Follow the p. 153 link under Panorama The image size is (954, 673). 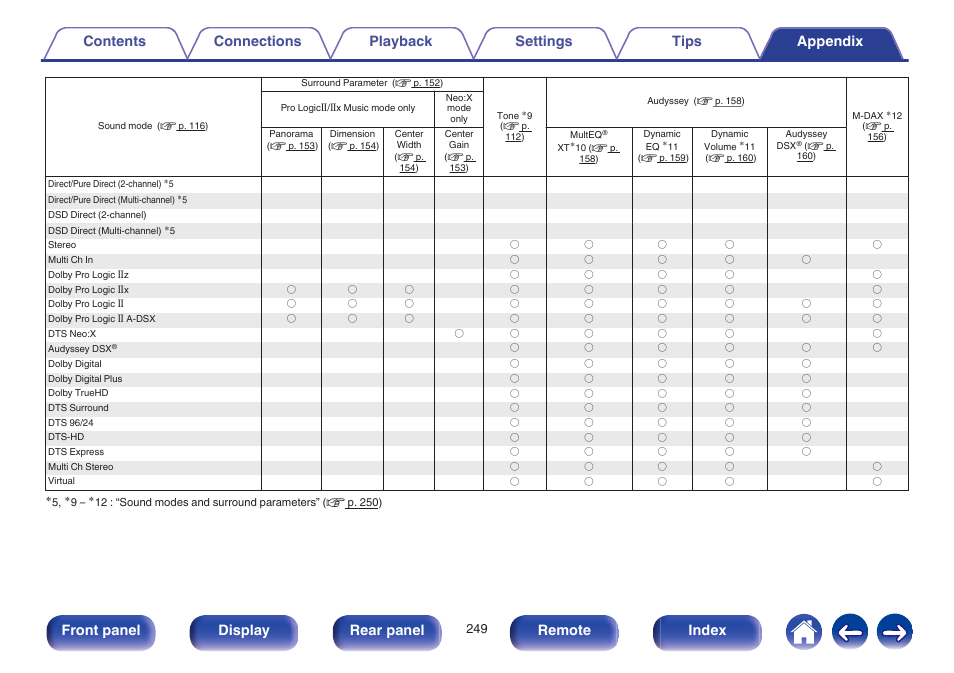pyautogui.click(x=302, y=146)
